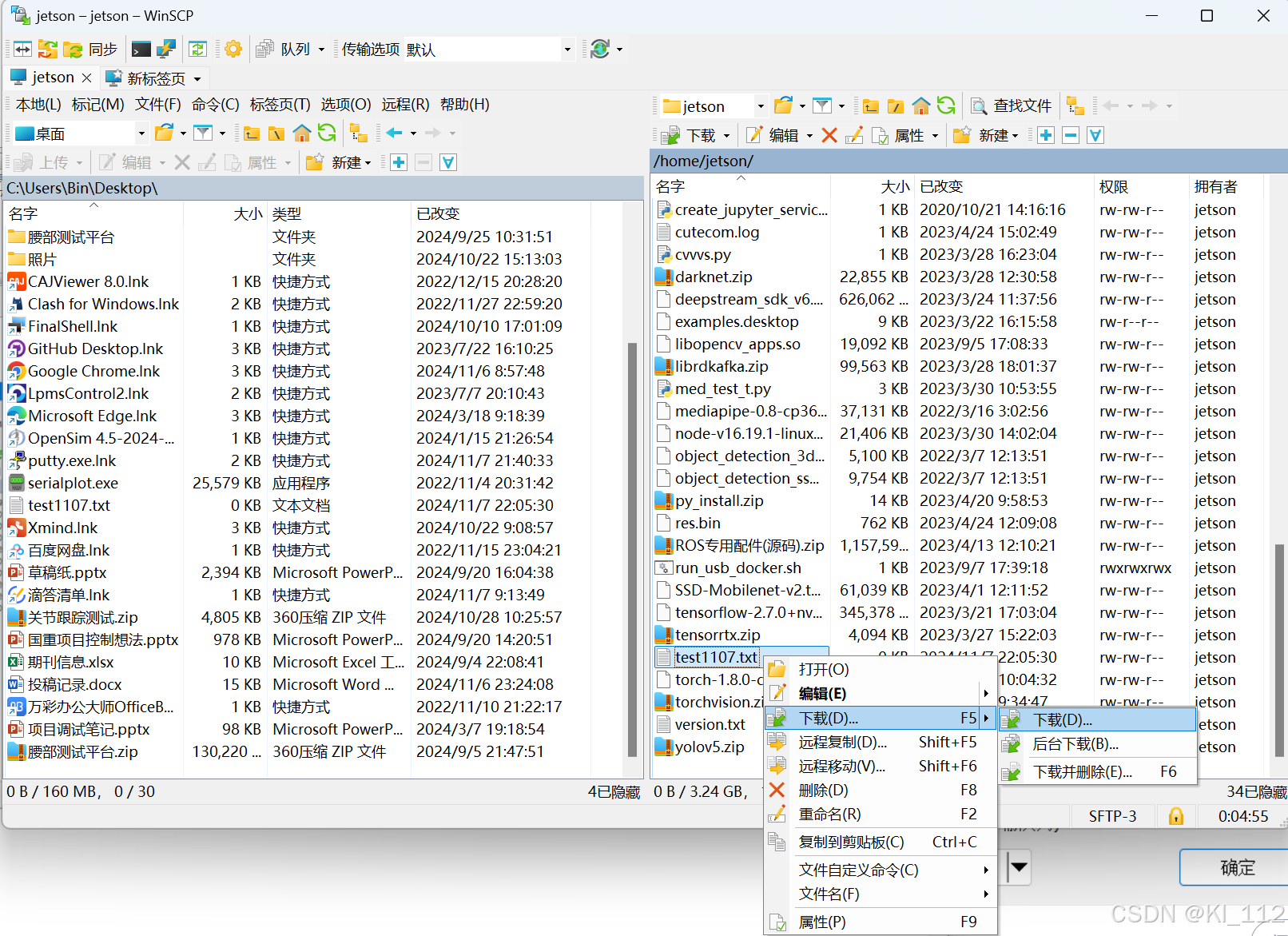
Task: Click the remote red X delete icon
Action: [829, 136]
